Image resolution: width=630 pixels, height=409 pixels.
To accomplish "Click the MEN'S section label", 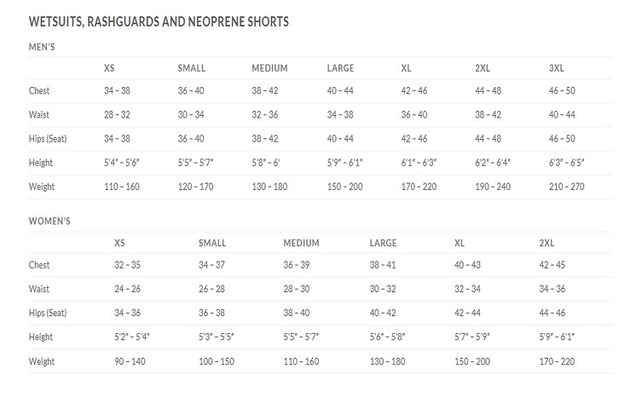I will [43, 46].
